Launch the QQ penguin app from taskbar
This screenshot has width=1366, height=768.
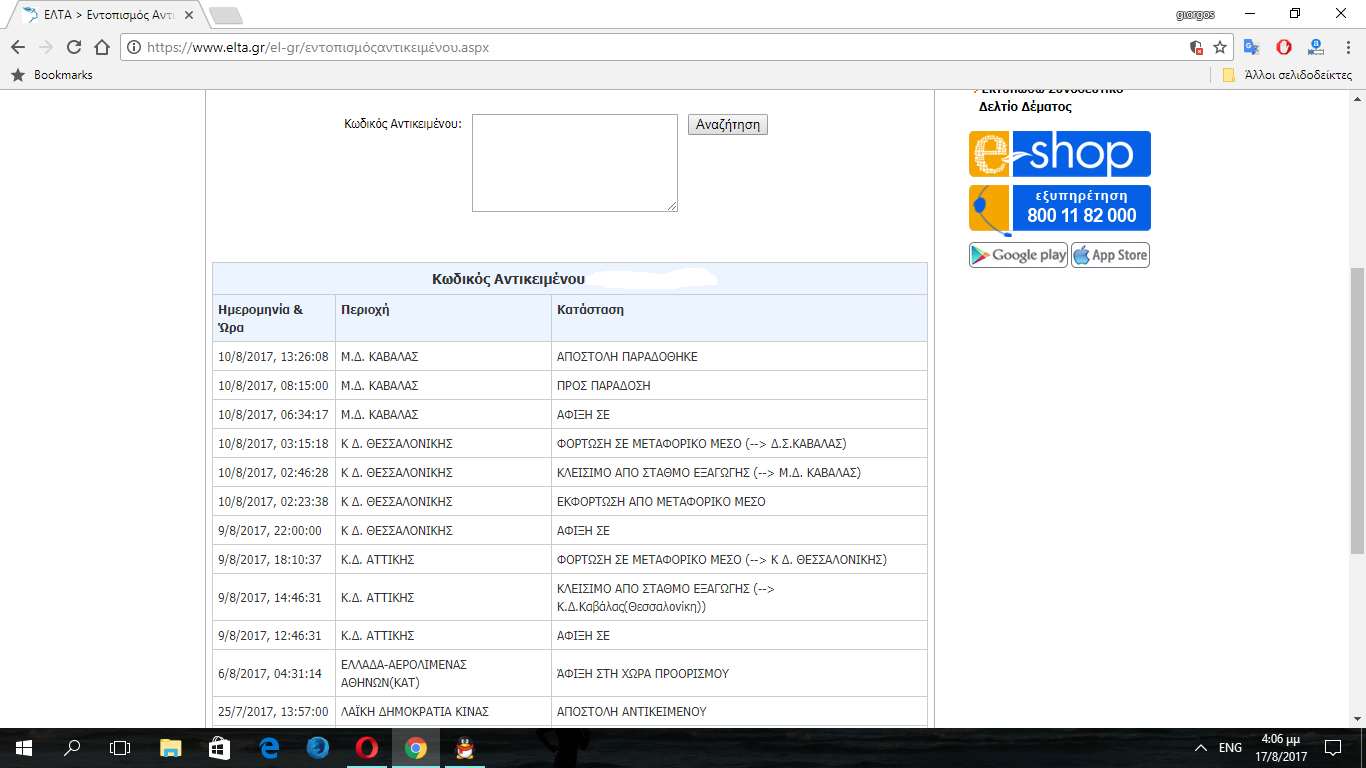coord(463,748)
